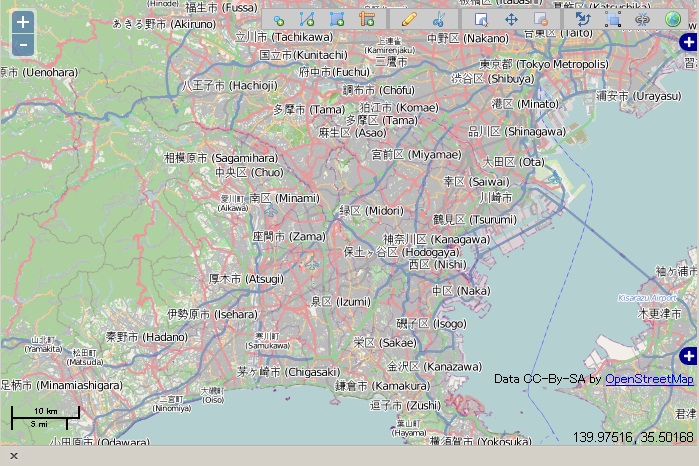
Task: Click the chain link icon
Action: 643,19
